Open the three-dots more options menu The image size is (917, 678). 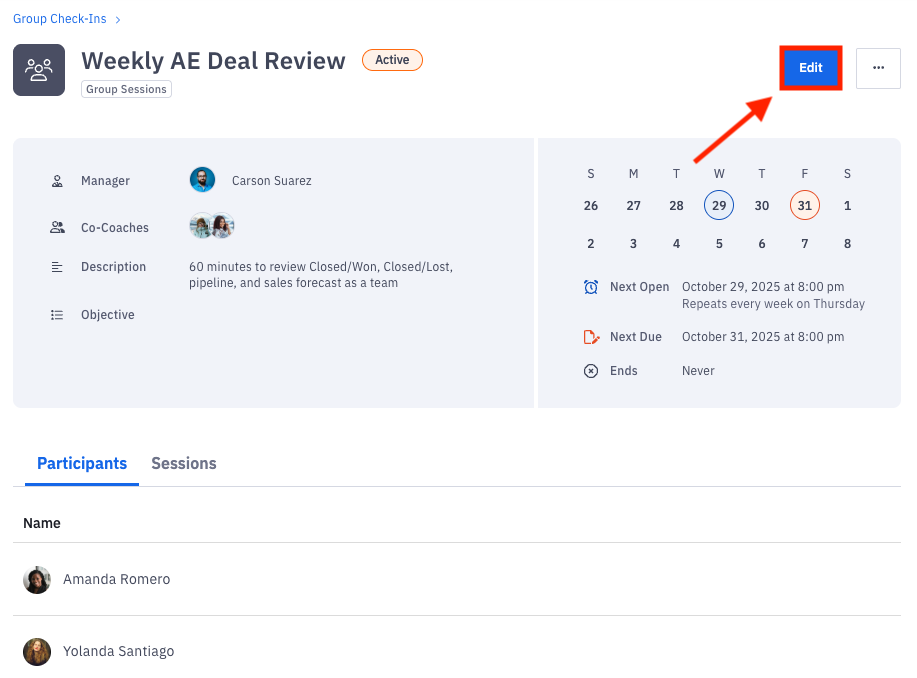pyautogui.click(x=878, y=68)
